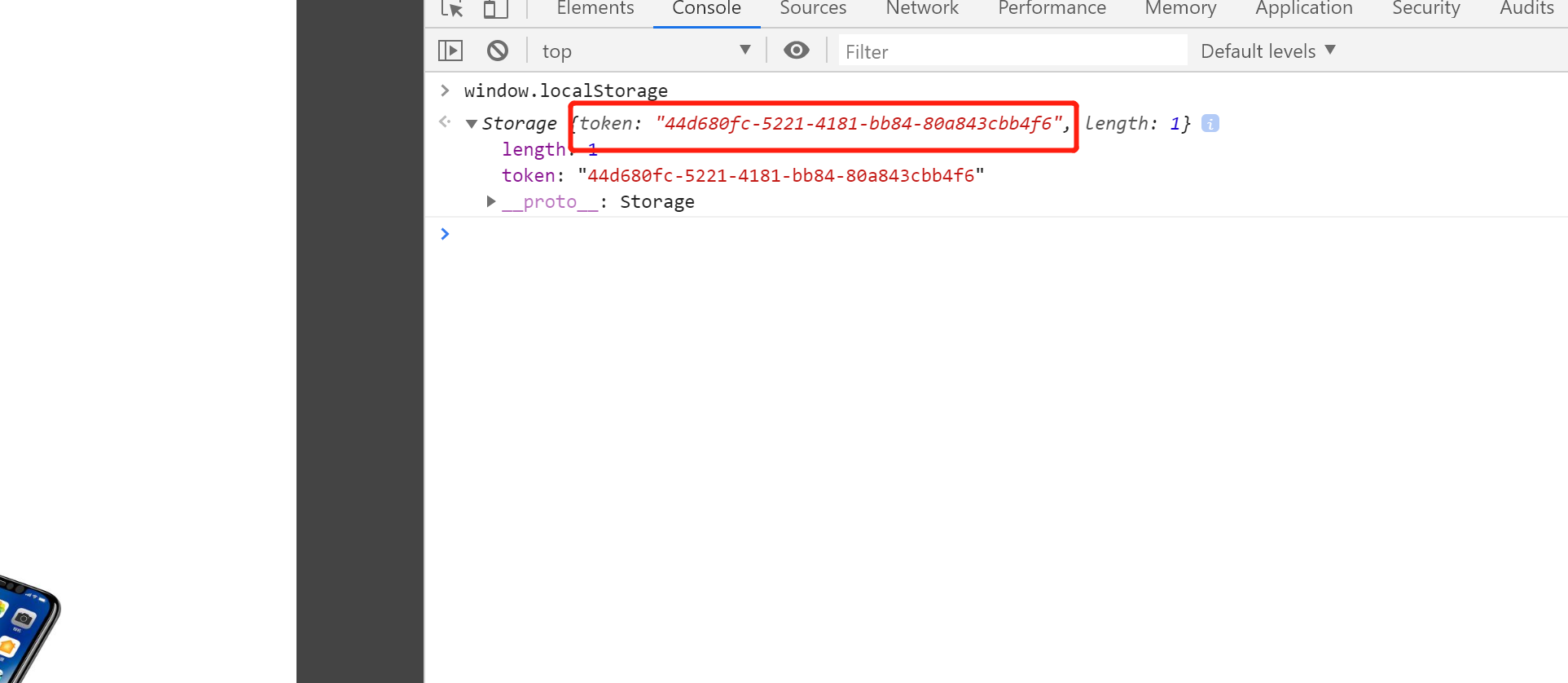Focus the console Filter field
Screen dimensions: 1568x683
tap(1012, 51)
